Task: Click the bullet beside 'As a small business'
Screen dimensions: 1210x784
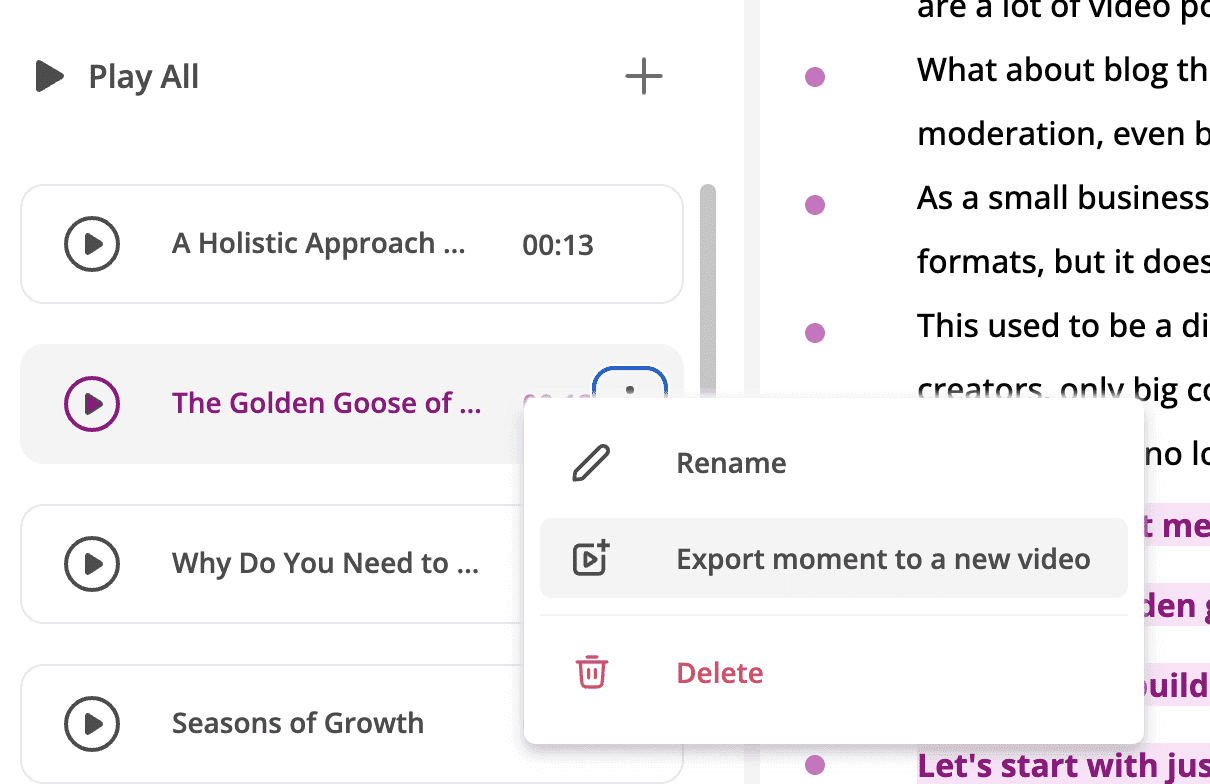Action: coord(815,204)
